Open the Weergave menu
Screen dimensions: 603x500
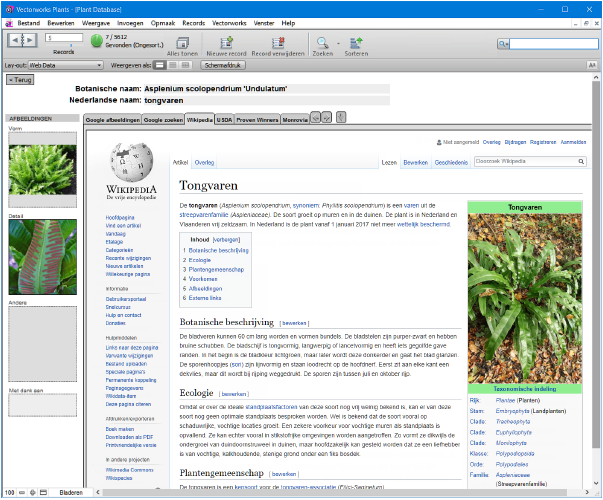[x=96, y=23]
